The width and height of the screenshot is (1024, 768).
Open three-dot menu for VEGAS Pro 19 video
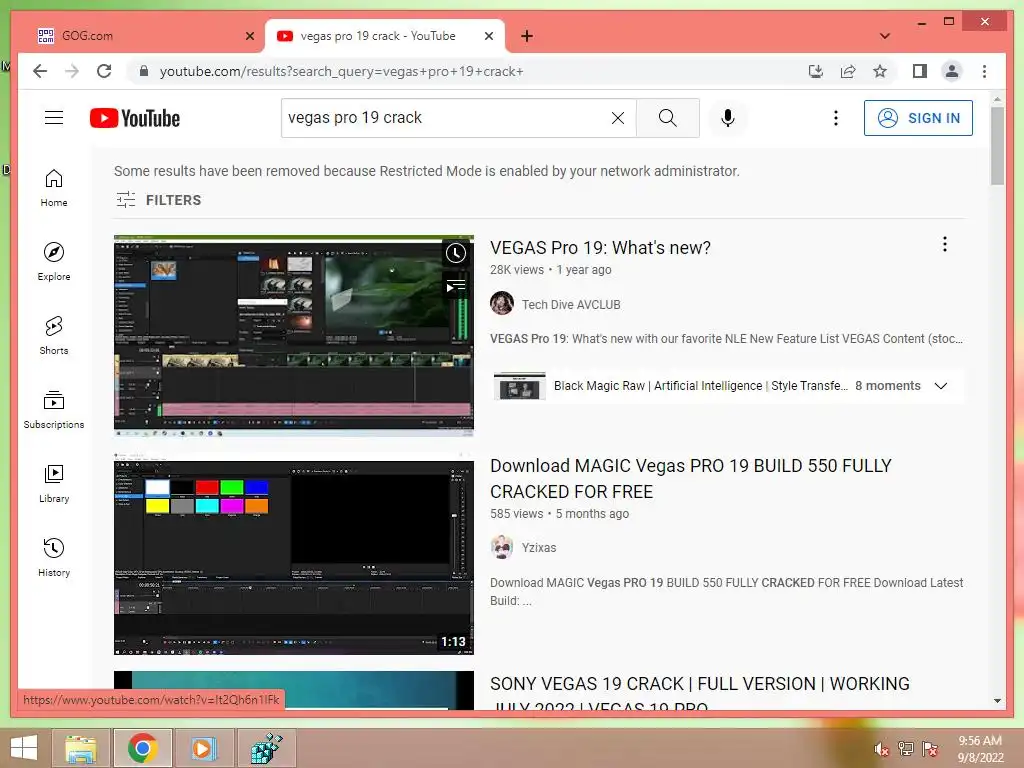pos(944,244)
